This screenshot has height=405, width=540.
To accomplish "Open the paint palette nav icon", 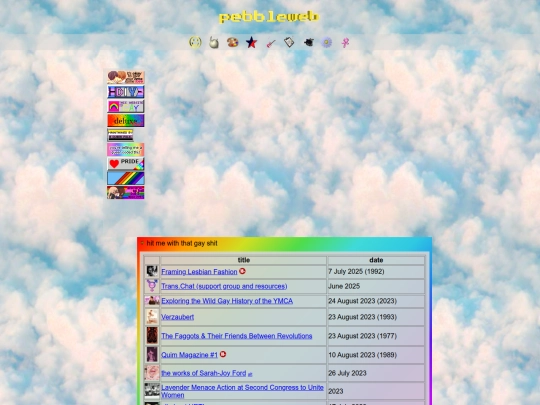I will point(232,42).
